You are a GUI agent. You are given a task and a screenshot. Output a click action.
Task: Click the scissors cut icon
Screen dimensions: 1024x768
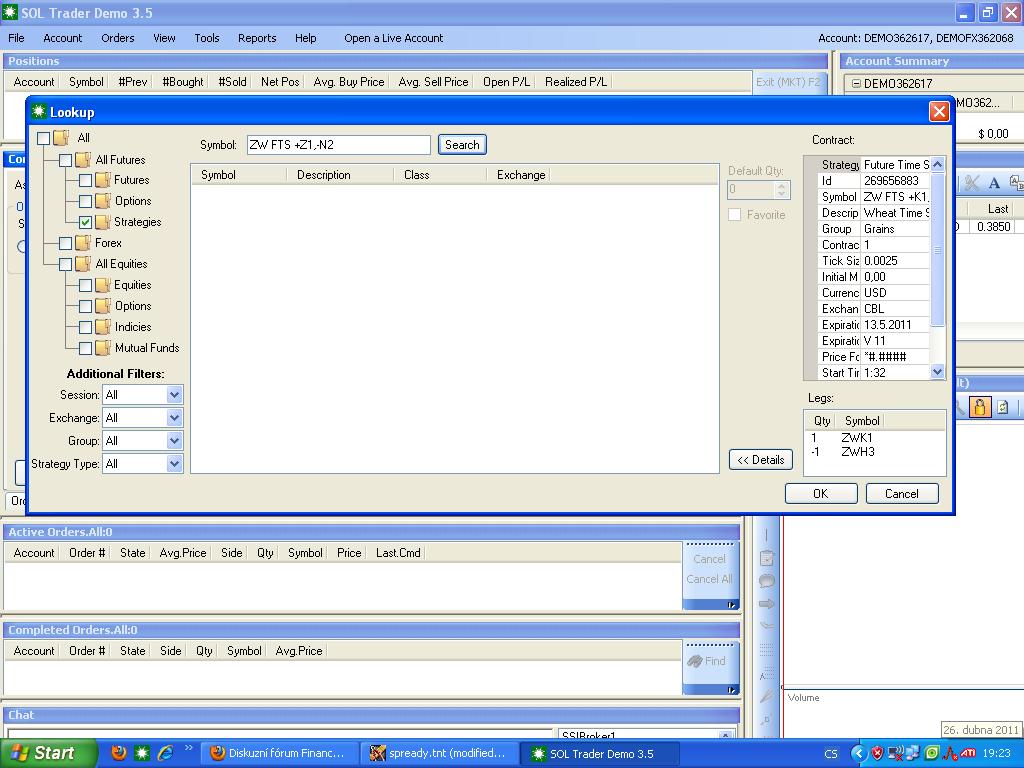971,183
